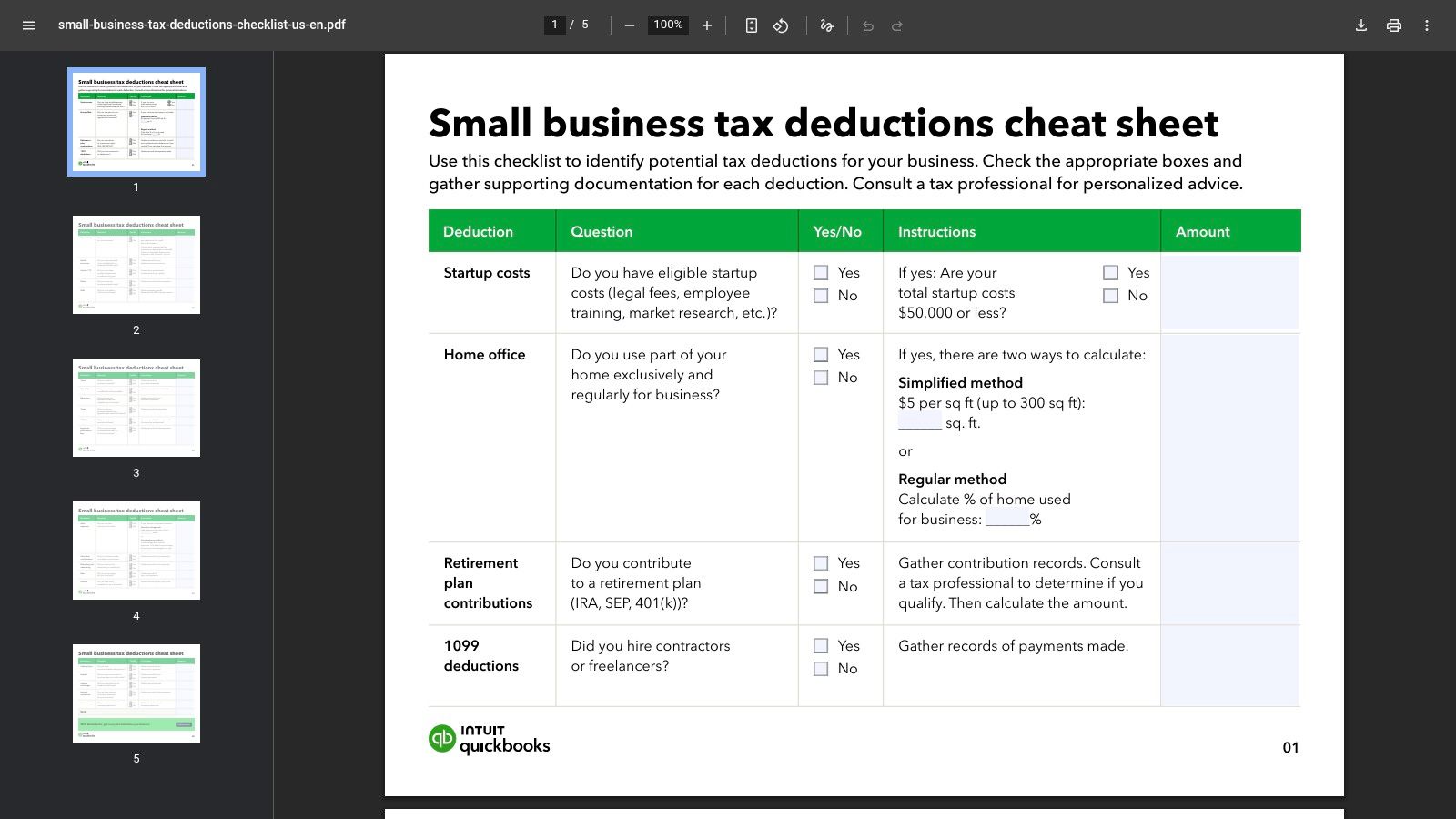Click the Home office Amount field

click(1229, 438)
